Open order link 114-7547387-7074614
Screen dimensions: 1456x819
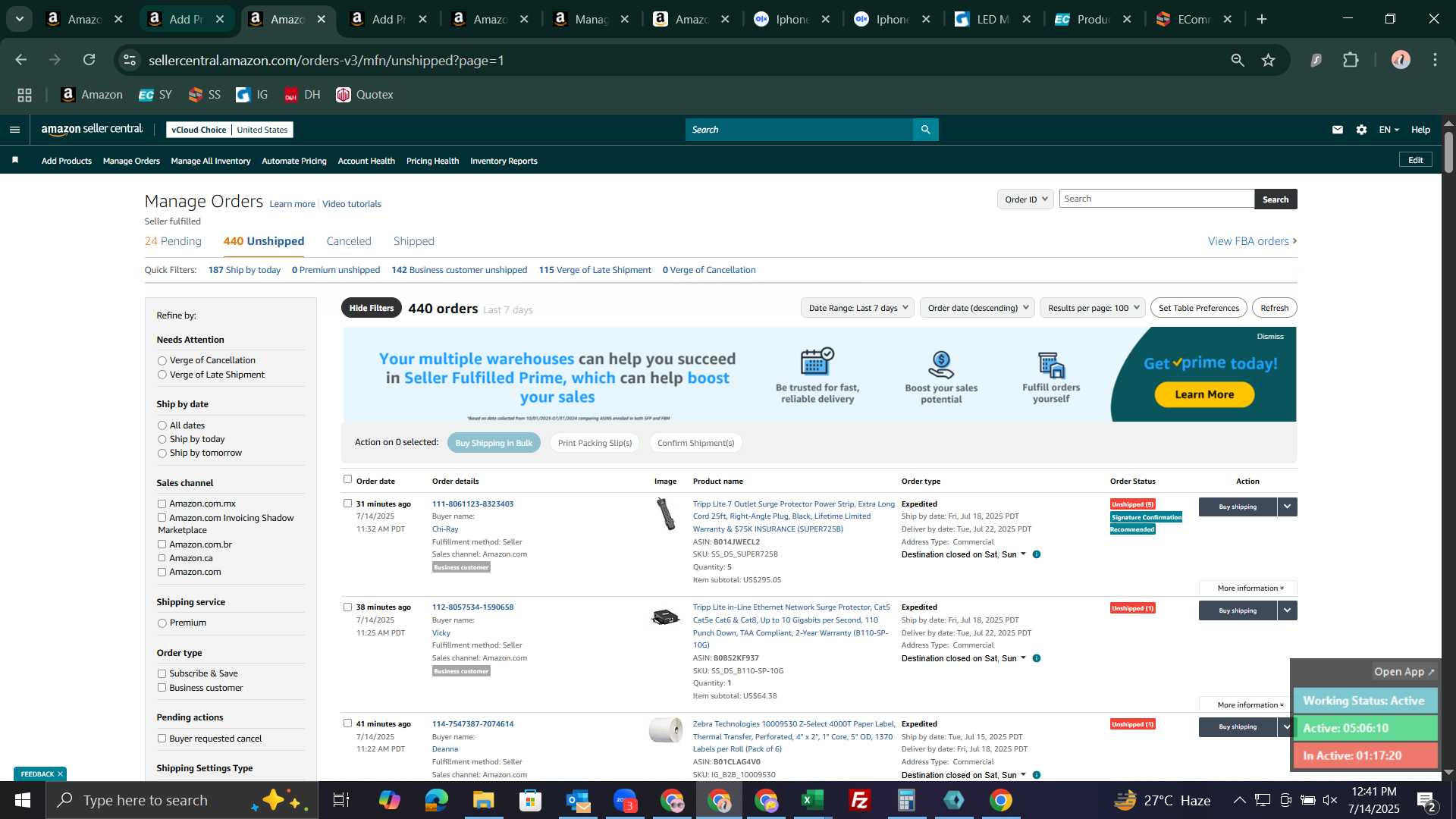point(472,724)
